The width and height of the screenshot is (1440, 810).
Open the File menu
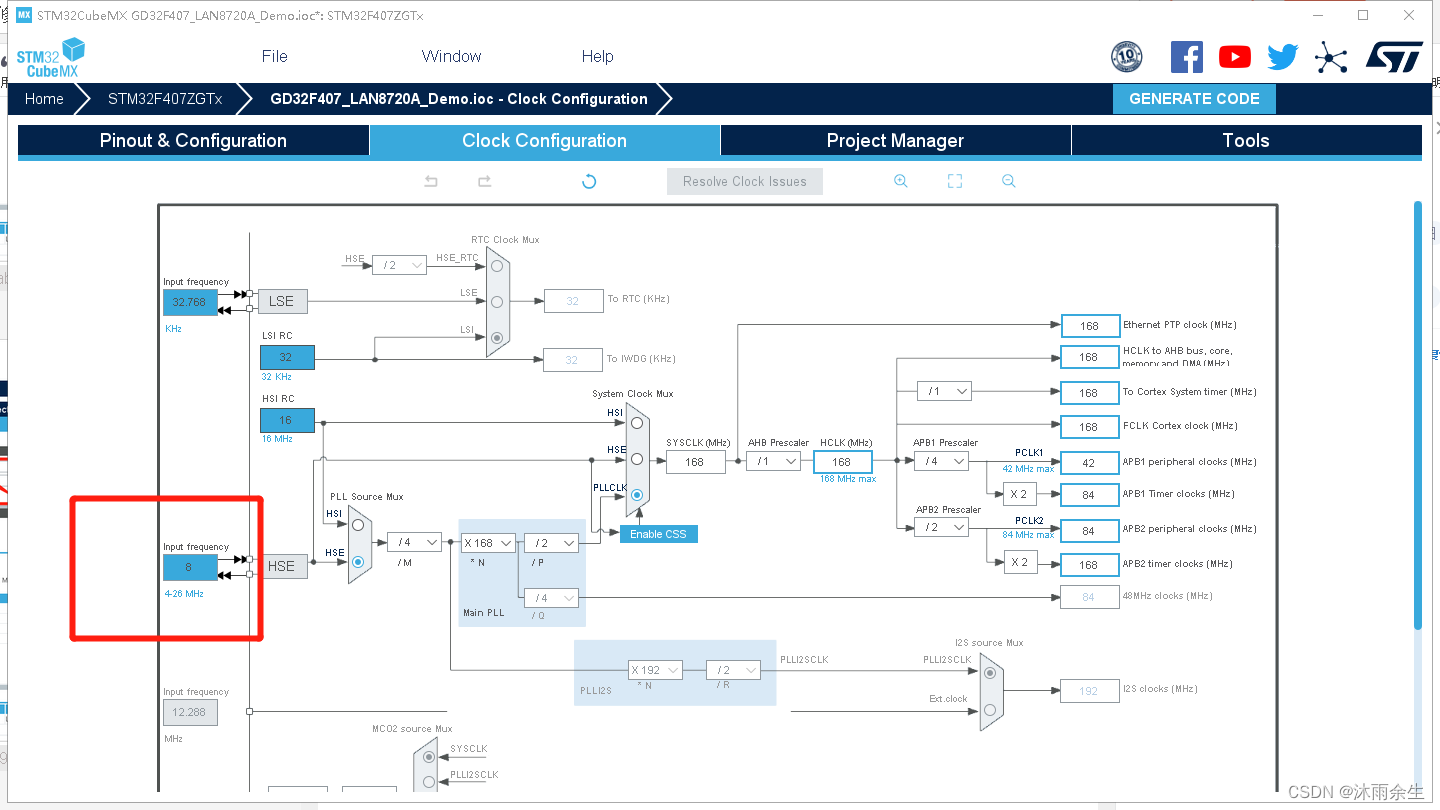[x=275, y=56]
